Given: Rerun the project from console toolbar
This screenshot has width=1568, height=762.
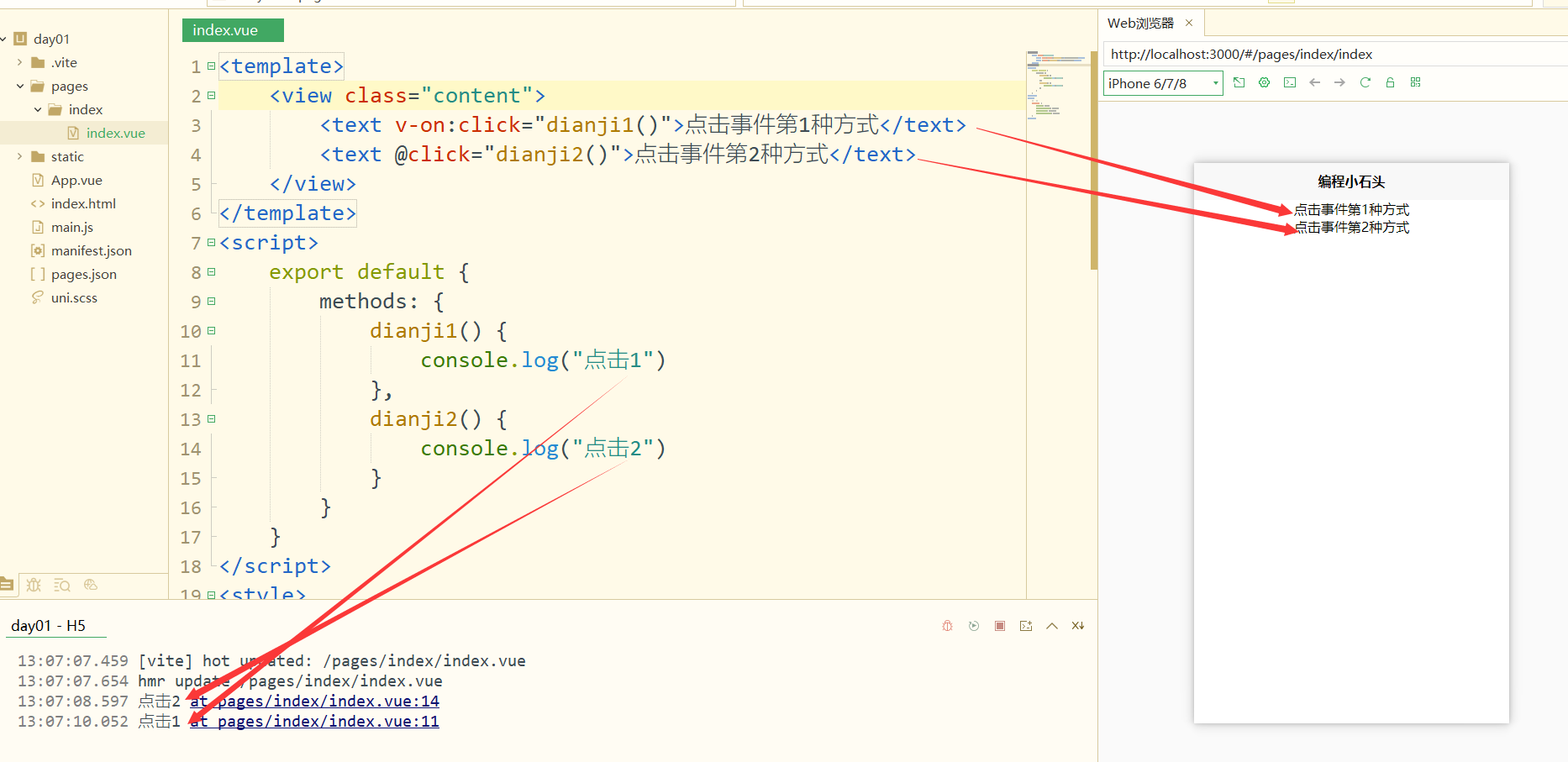Looking at the screenshot, I should click(973, 626).
